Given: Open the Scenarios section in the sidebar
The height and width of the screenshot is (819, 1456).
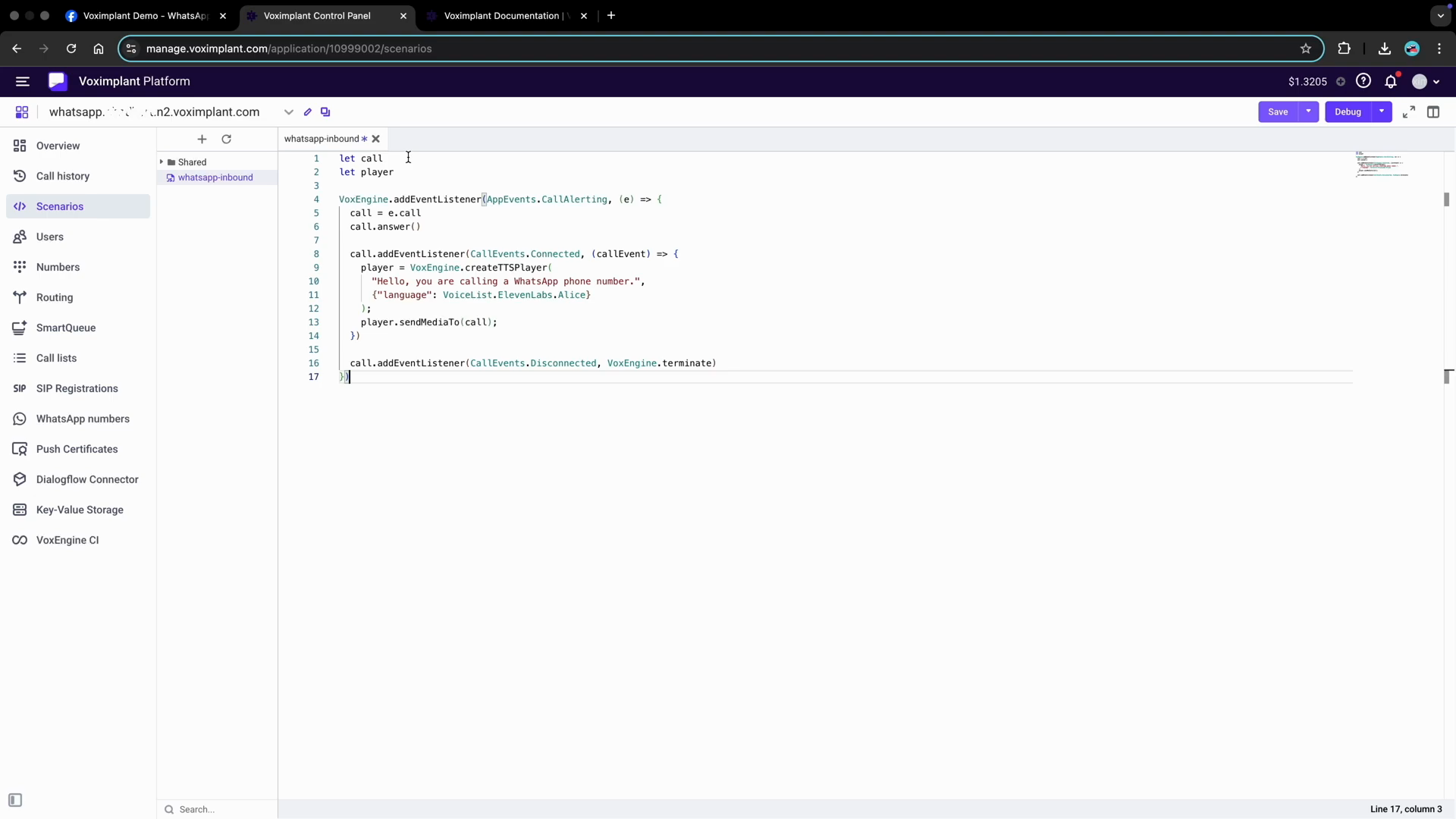Looking at the screenshot, I should (x=59, y=206).
